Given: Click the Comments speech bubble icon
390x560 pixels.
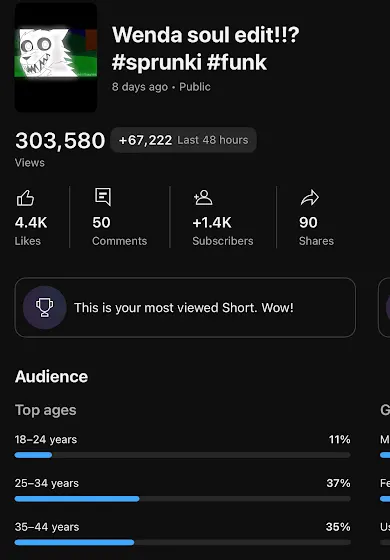Looking at the screenshot, I should point(103,197).
